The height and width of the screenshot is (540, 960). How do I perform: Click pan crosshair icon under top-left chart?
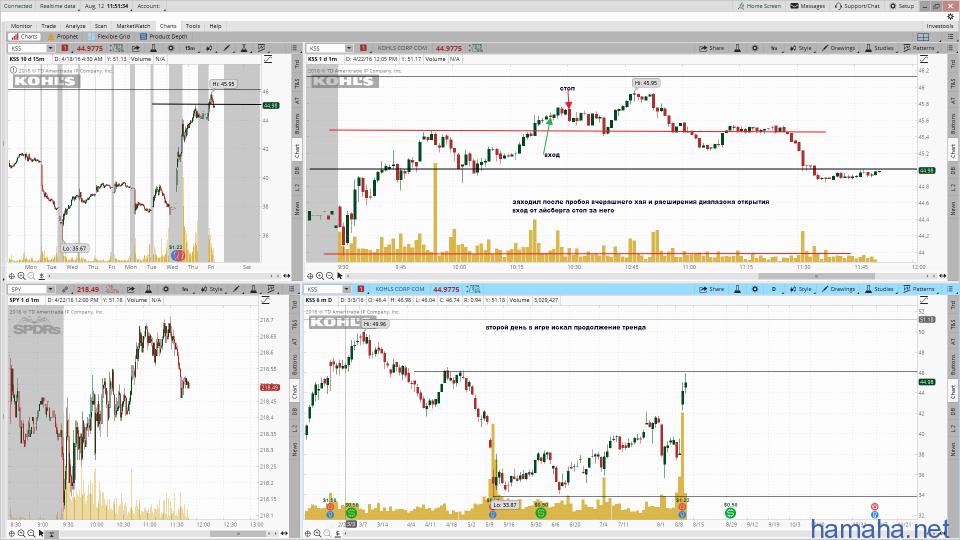tap(11, 276)
